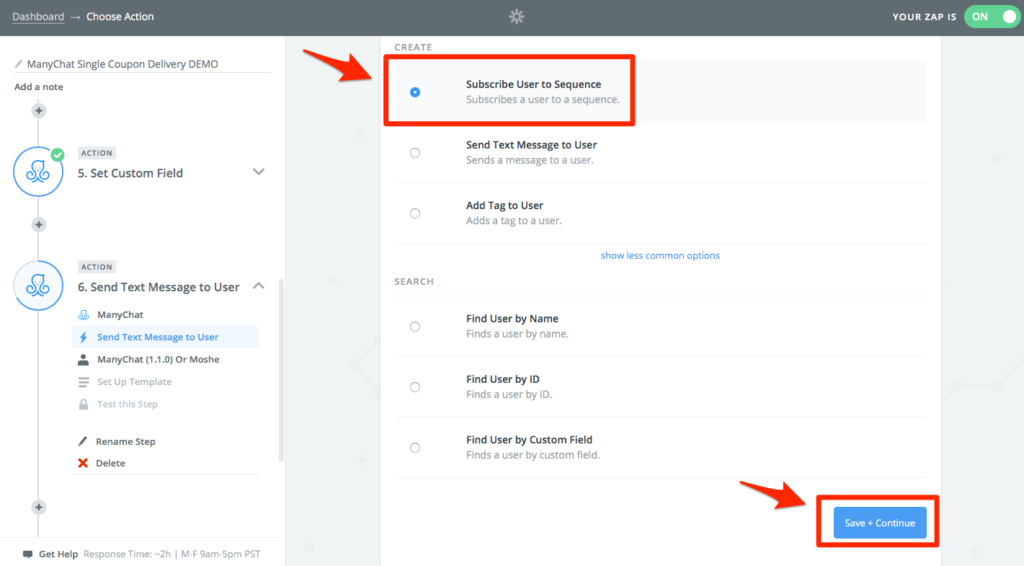Toggle the Zap ON switch

tap(992, 17)
